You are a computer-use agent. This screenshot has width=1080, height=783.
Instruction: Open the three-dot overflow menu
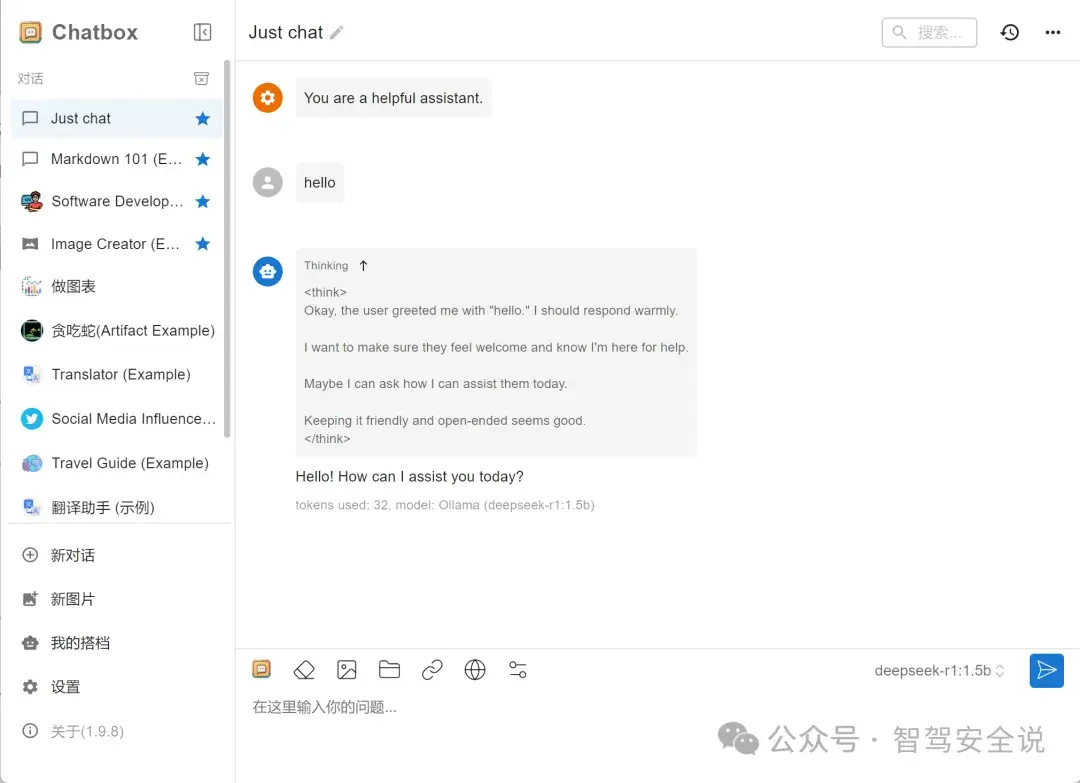(x=1052, y=32)
